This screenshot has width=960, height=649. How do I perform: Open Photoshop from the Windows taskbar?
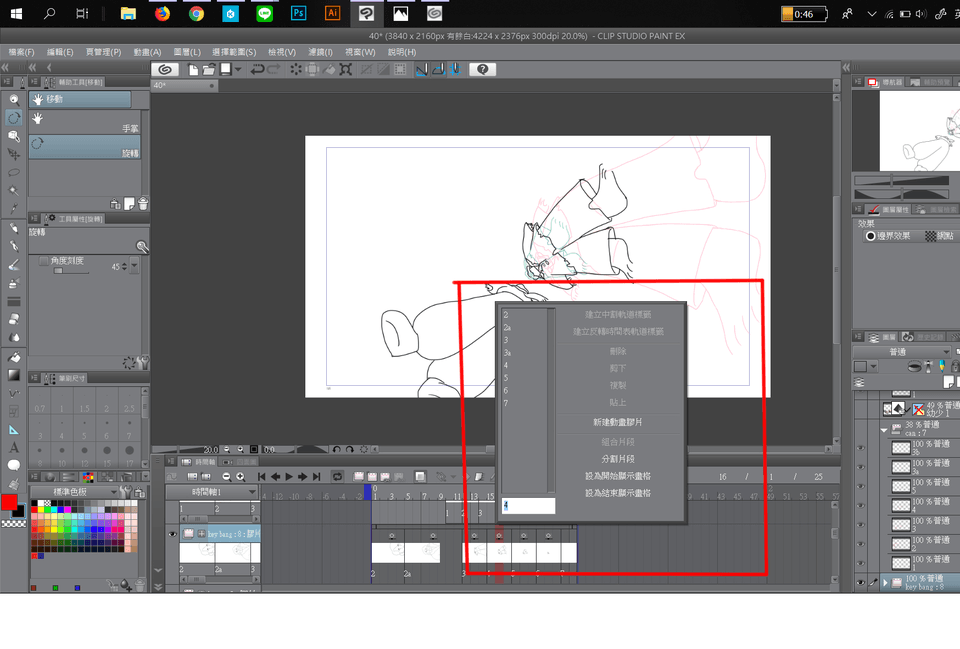[x=297, y=14]
